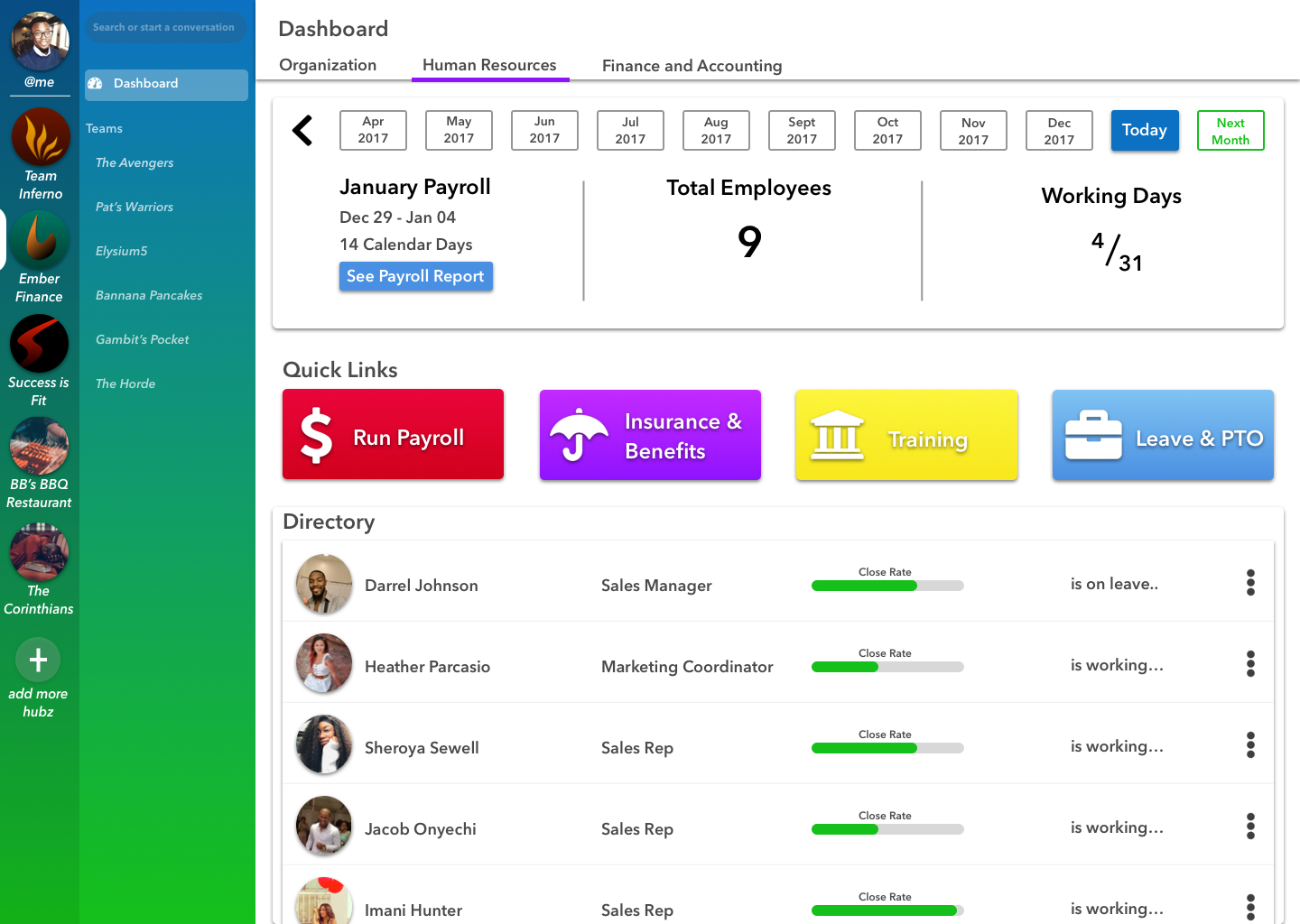Switch to the Finance and Accounting tab
1300x924 pixels.
pos(692,65)
